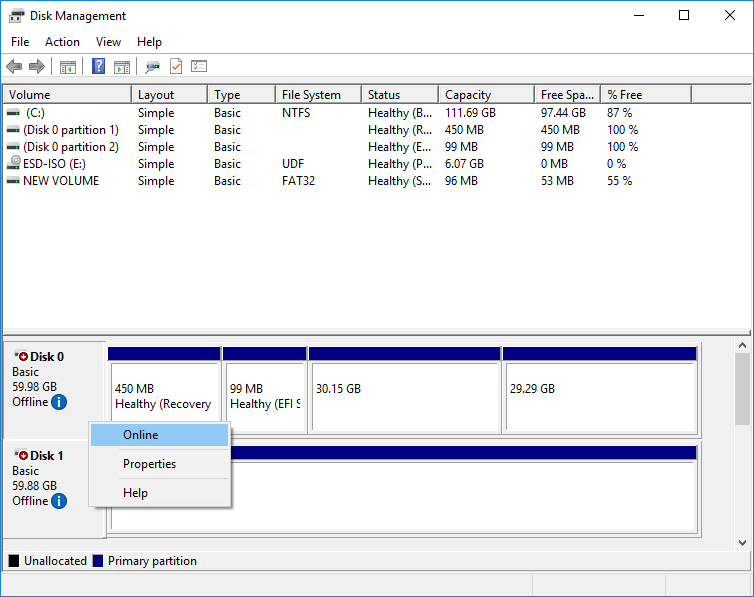Click the 111.69 GB capacity cell
The image size is (754, 597).
tap(470, 112)
